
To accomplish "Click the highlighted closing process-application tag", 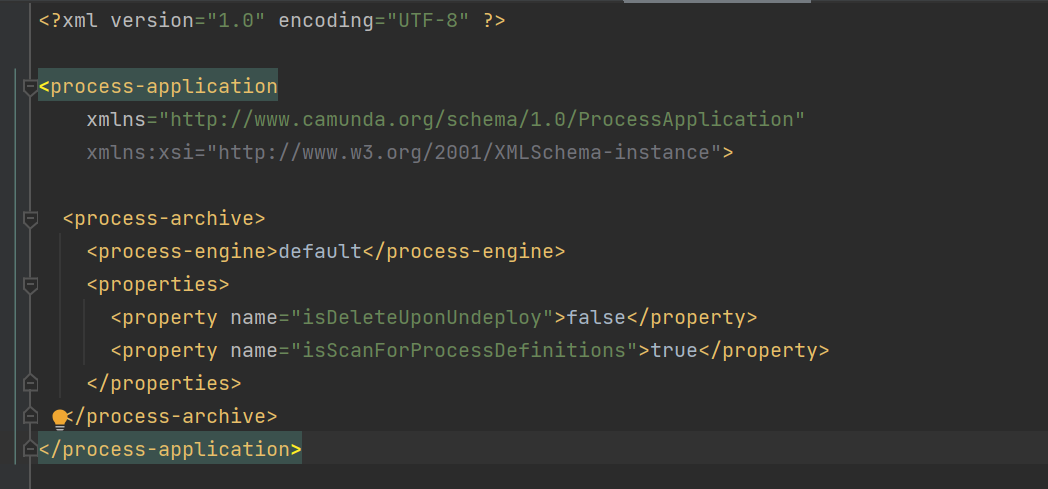I will tap(170, 449).
